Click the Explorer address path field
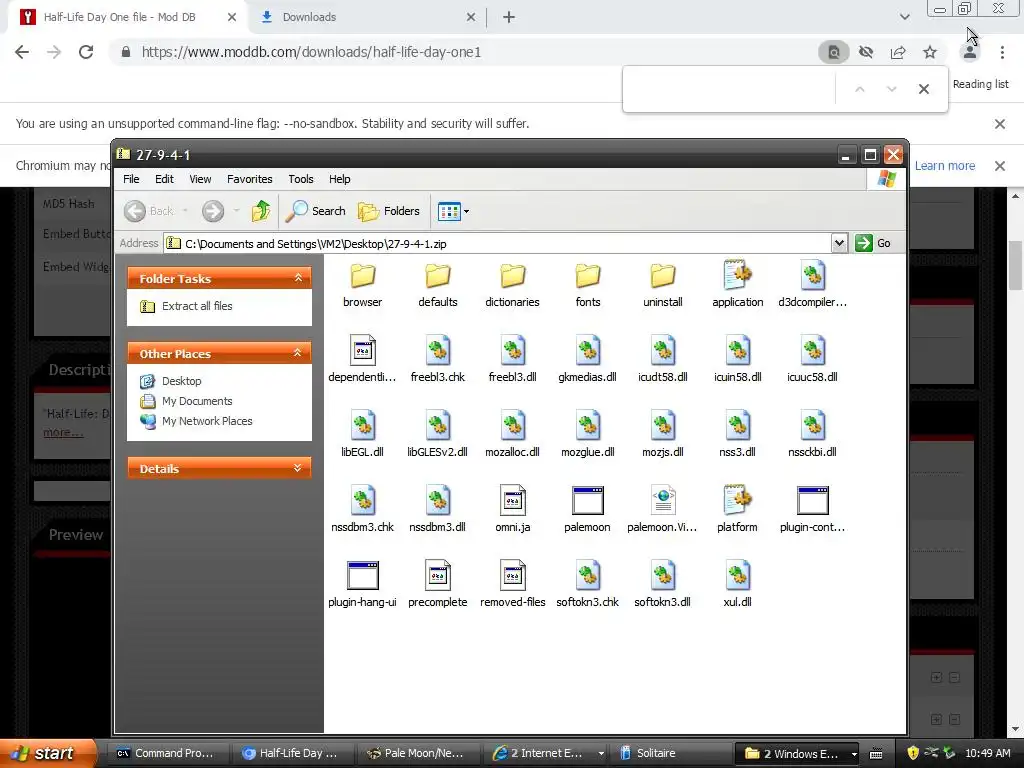Viewport: 1024px width, 768px height. point(498,244)
